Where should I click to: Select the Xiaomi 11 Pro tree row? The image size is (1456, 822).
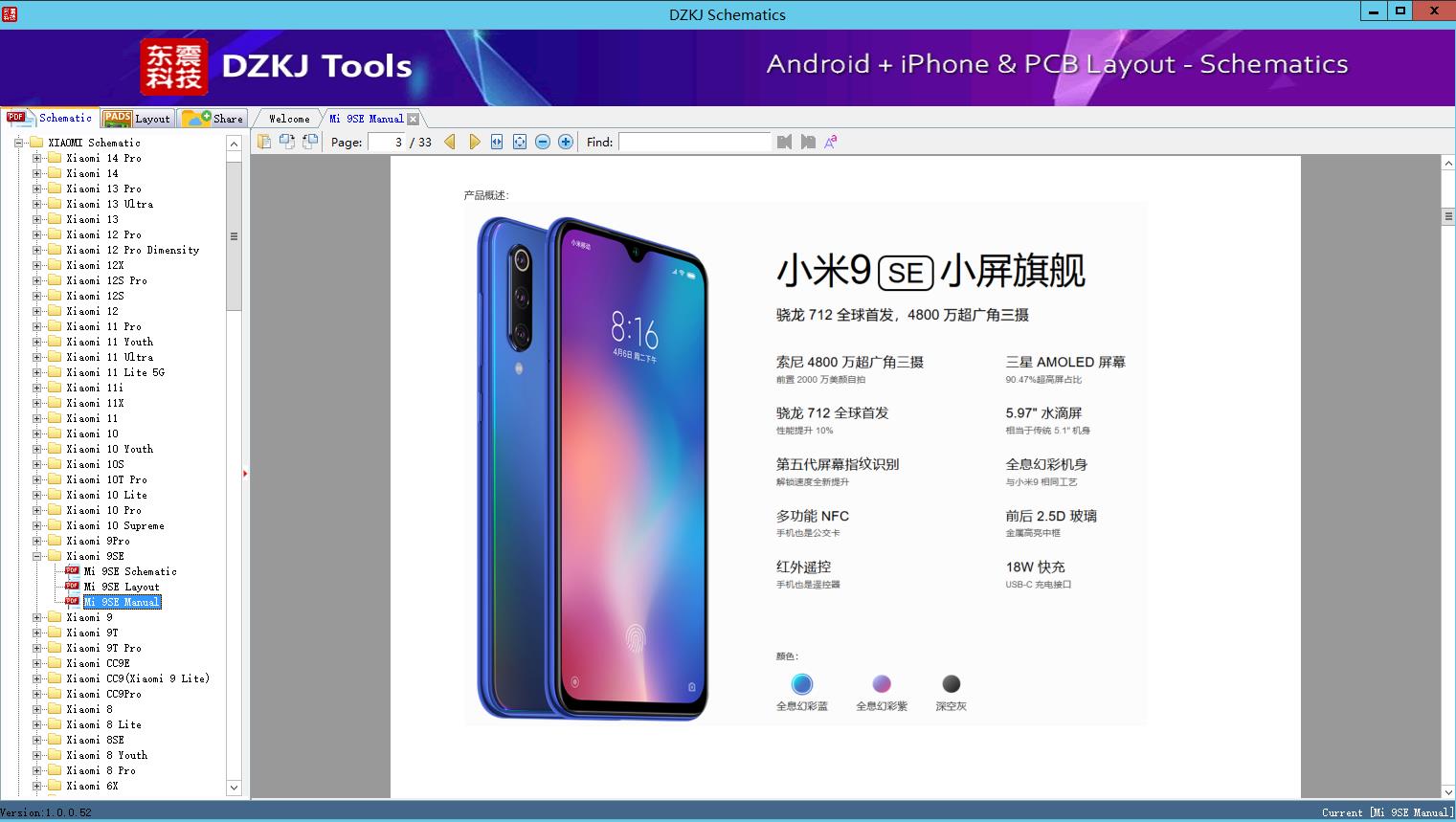104,326
